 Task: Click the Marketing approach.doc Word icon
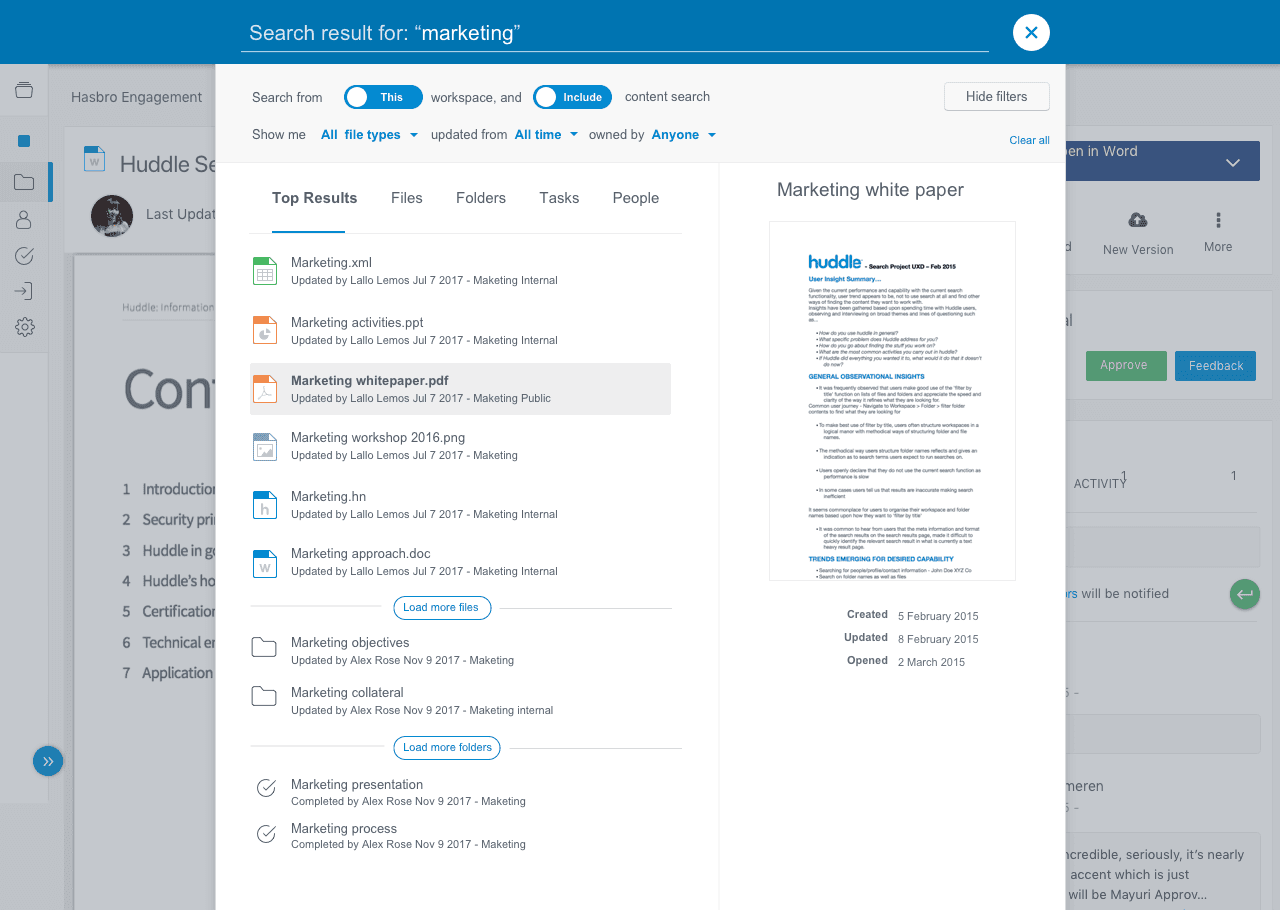264,563
